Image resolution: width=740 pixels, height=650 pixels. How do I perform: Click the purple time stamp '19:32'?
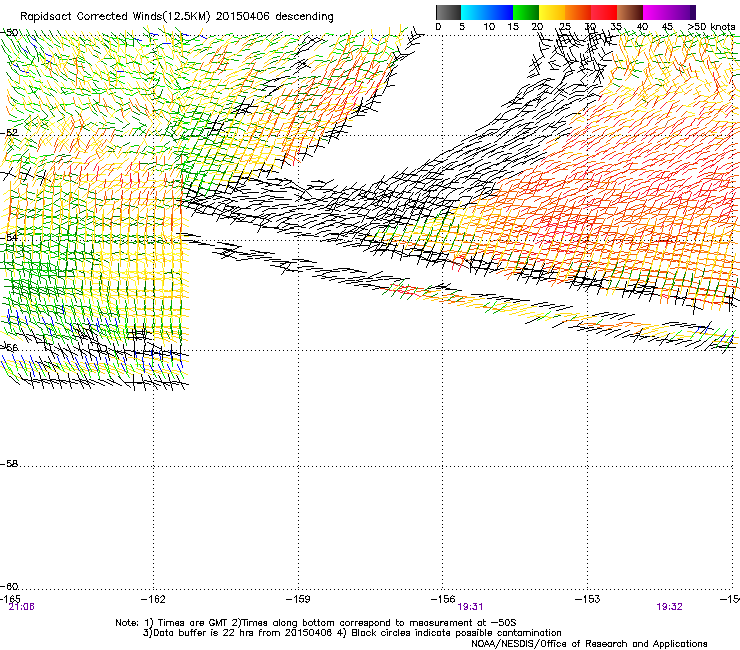tap(669, 607)
